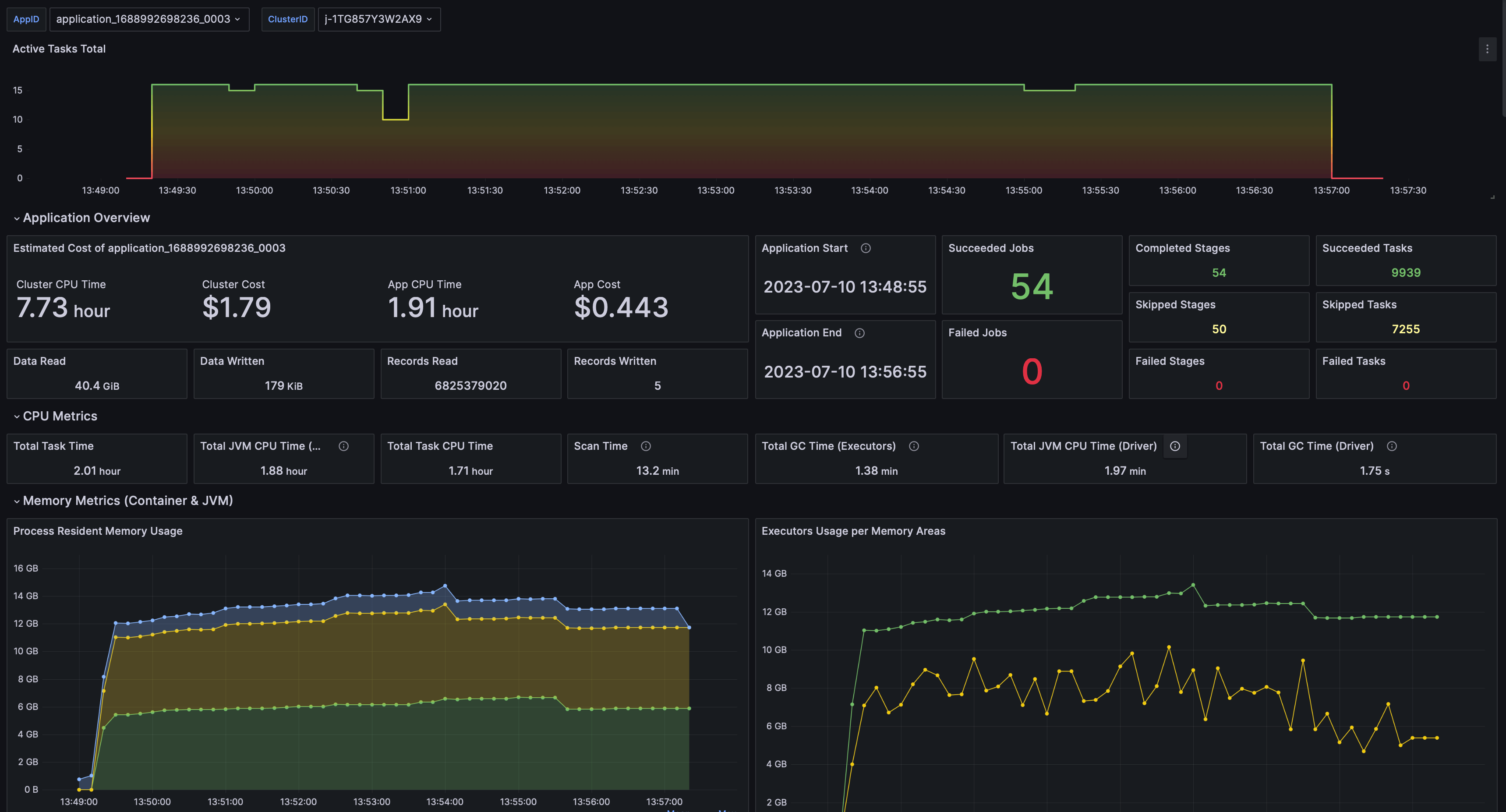Image resolution: width=1506 pixels, height=812 pixels.
Task: Open the Active Tasks Total panel title menu
Action: (58, 49)
